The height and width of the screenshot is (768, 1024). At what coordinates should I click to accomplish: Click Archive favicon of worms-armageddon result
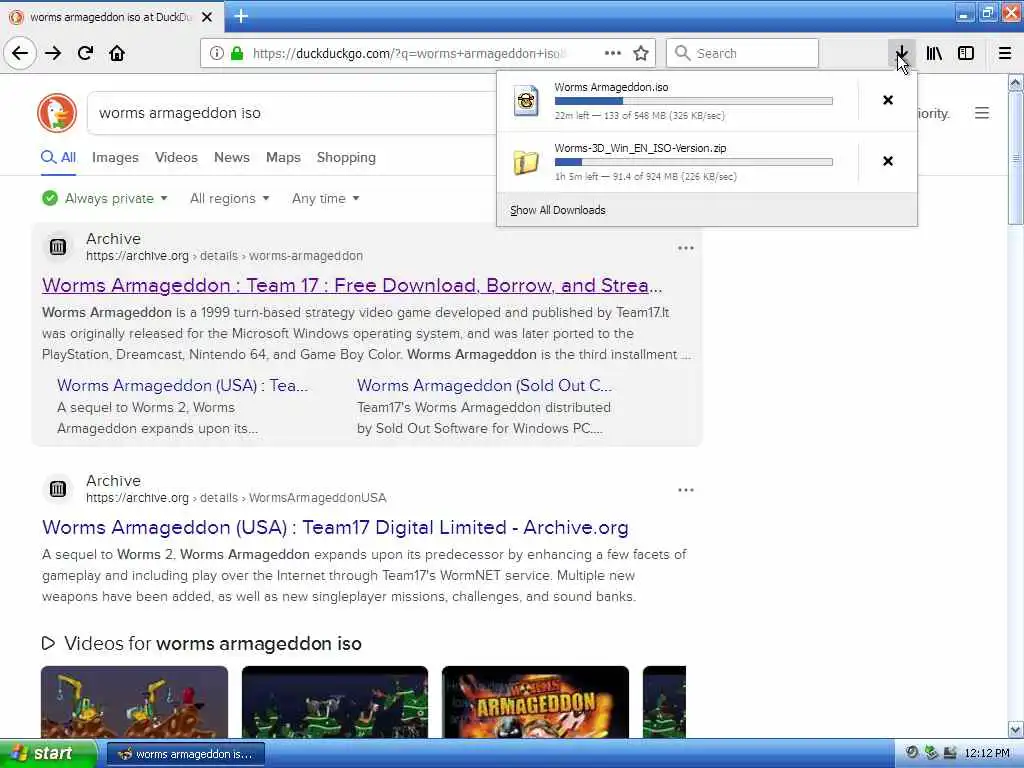(x=58, y=247)
